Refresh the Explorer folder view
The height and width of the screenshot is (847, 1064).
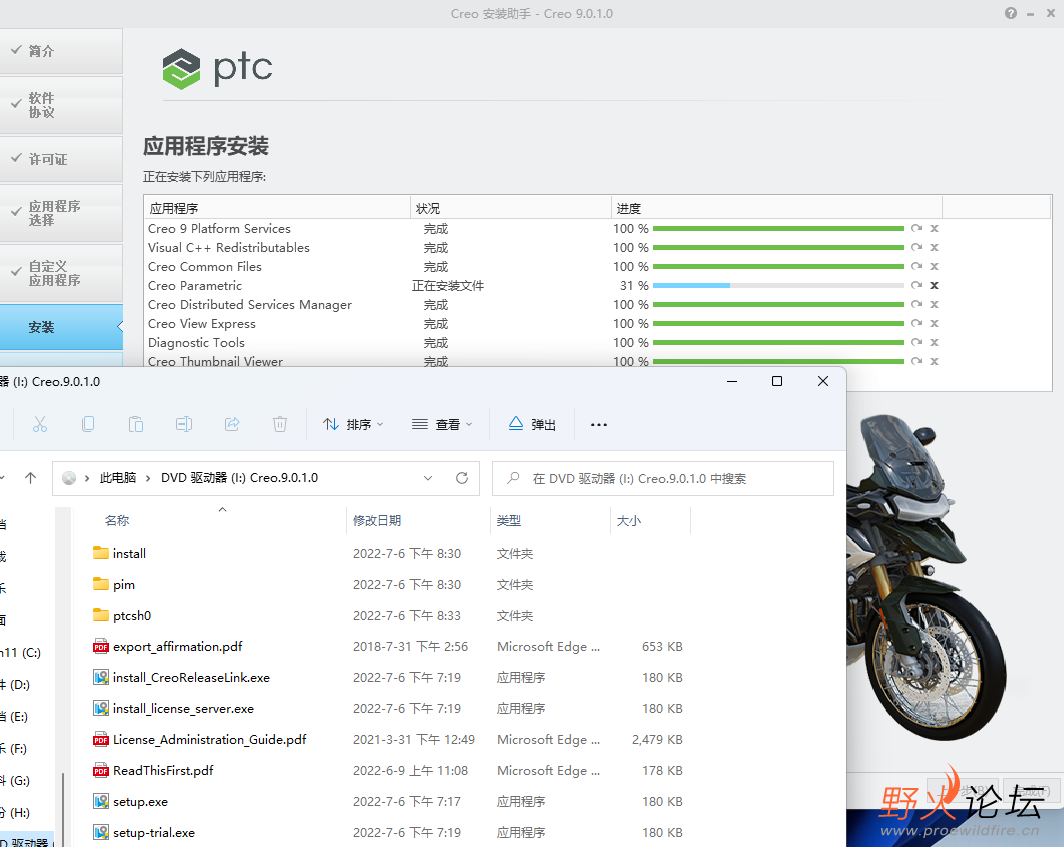tap(462, 478)
